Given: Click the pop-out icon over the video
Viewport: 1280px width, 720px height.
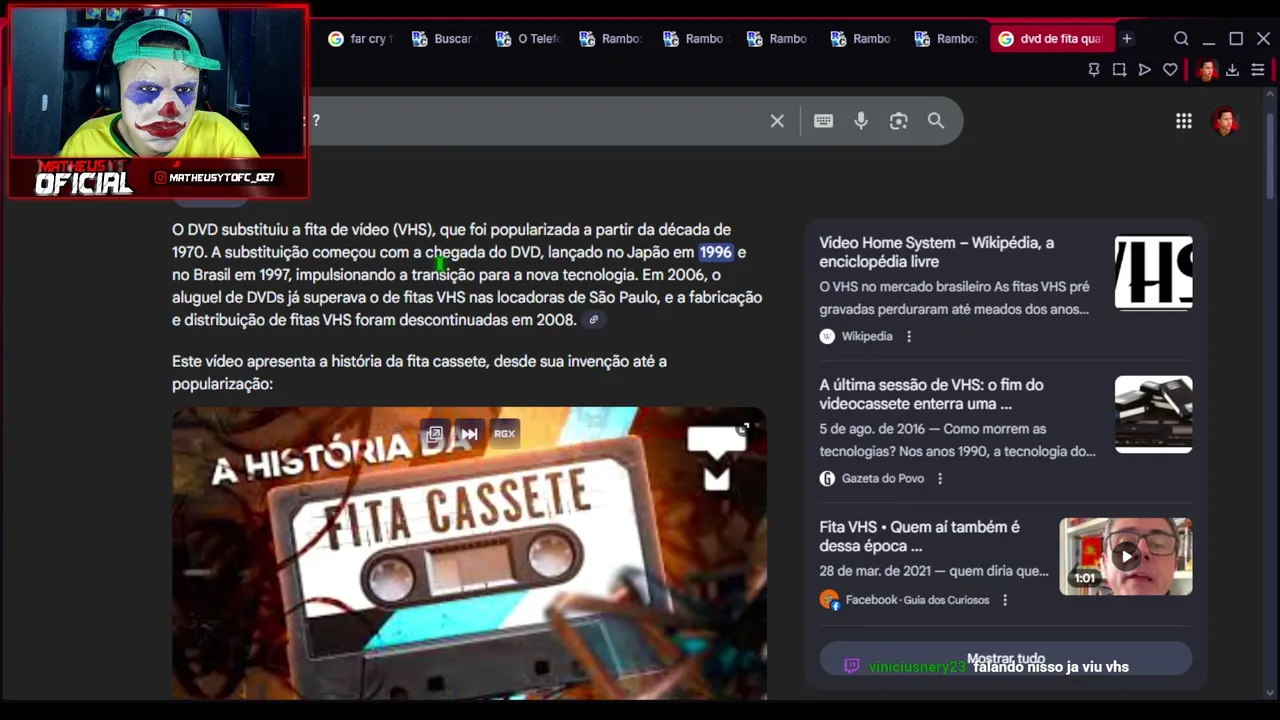Looking at the screenshot, I should coord(435,434).
